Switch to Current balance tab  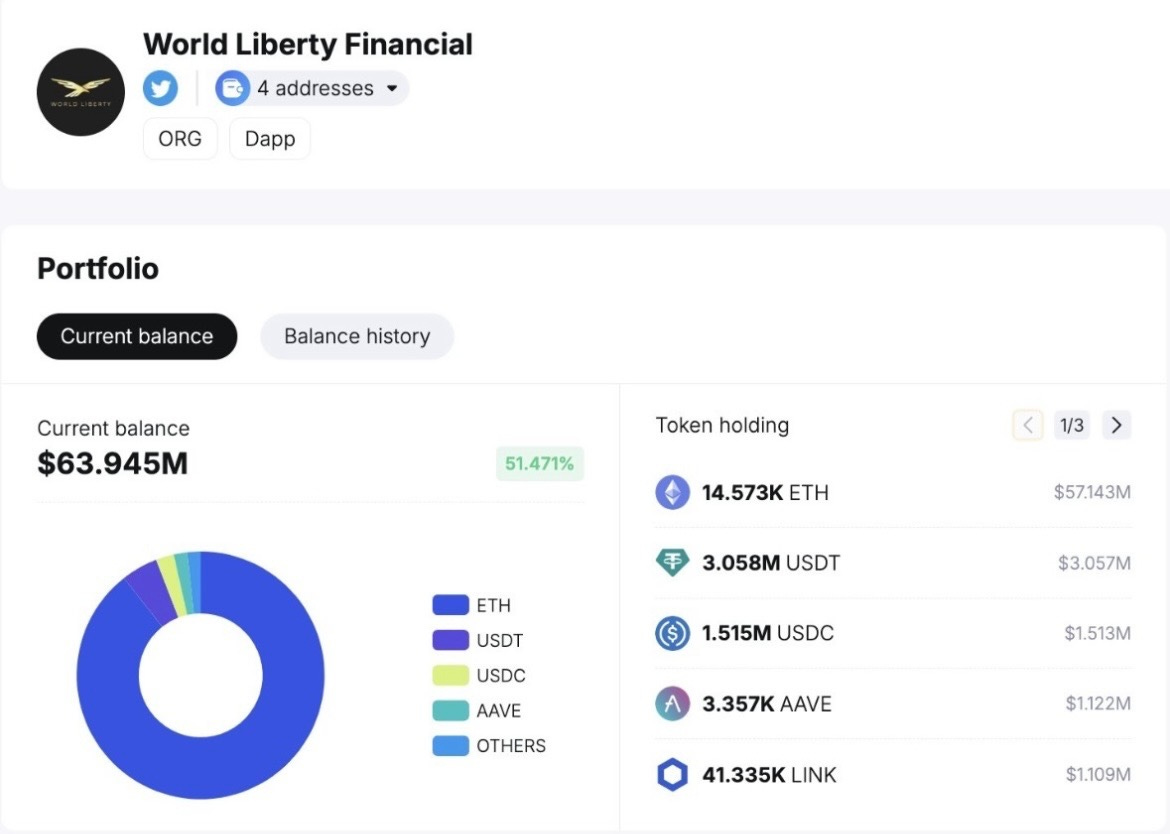(137, 336)
